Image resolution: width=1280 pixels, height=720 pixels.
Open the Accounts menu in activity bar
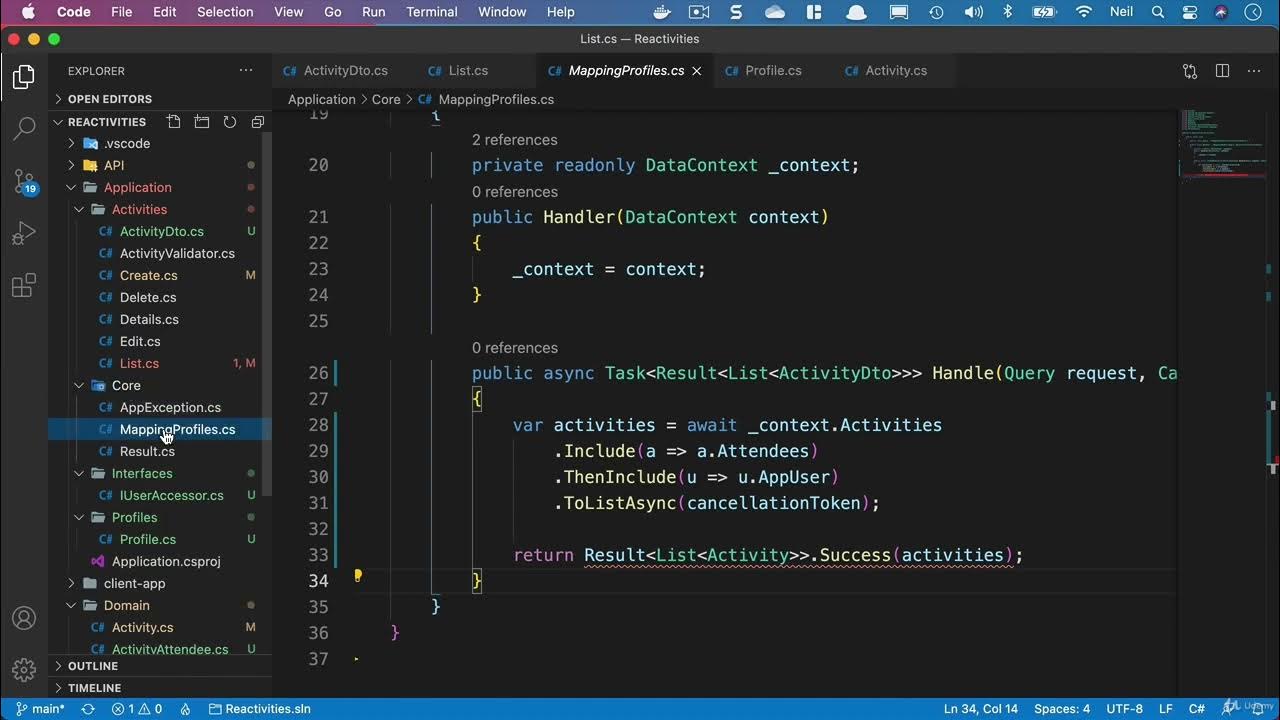pos(24,618)
